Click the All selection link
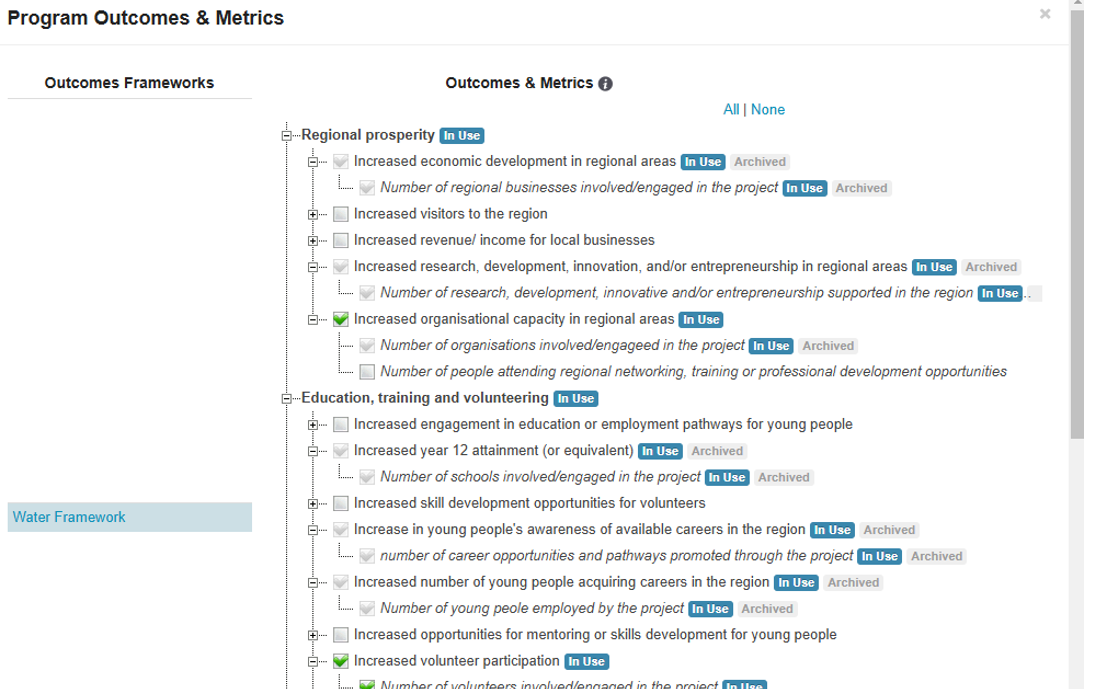Viewport: 1113px width, 689px height. click(x=731, y=109)
